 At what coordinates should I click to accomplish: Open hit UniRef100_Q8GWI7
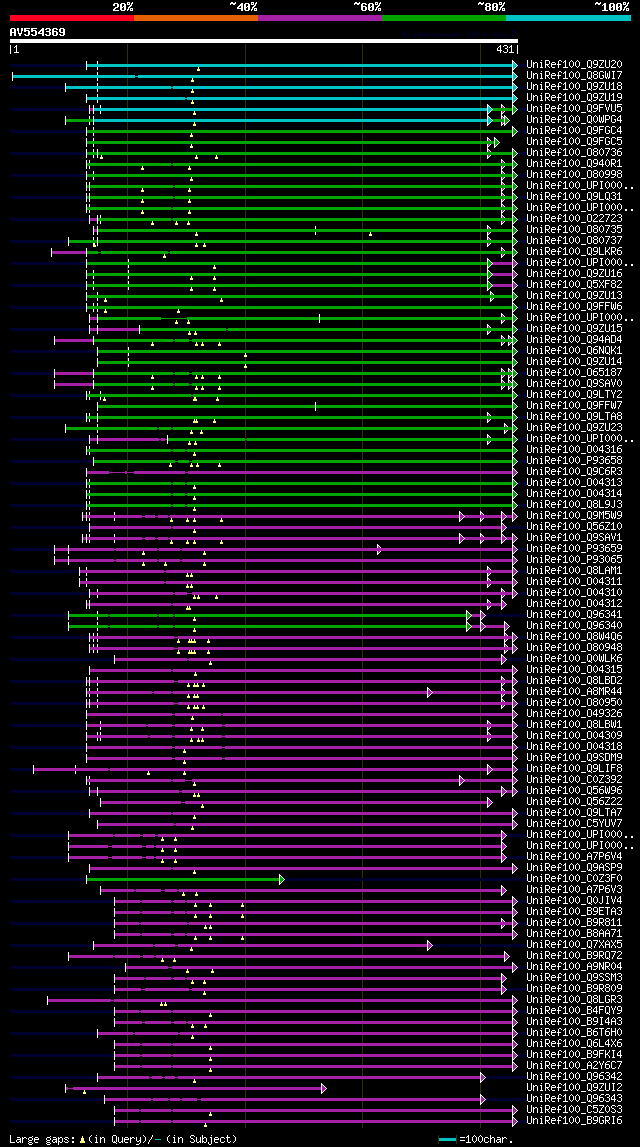coord(574,75)
